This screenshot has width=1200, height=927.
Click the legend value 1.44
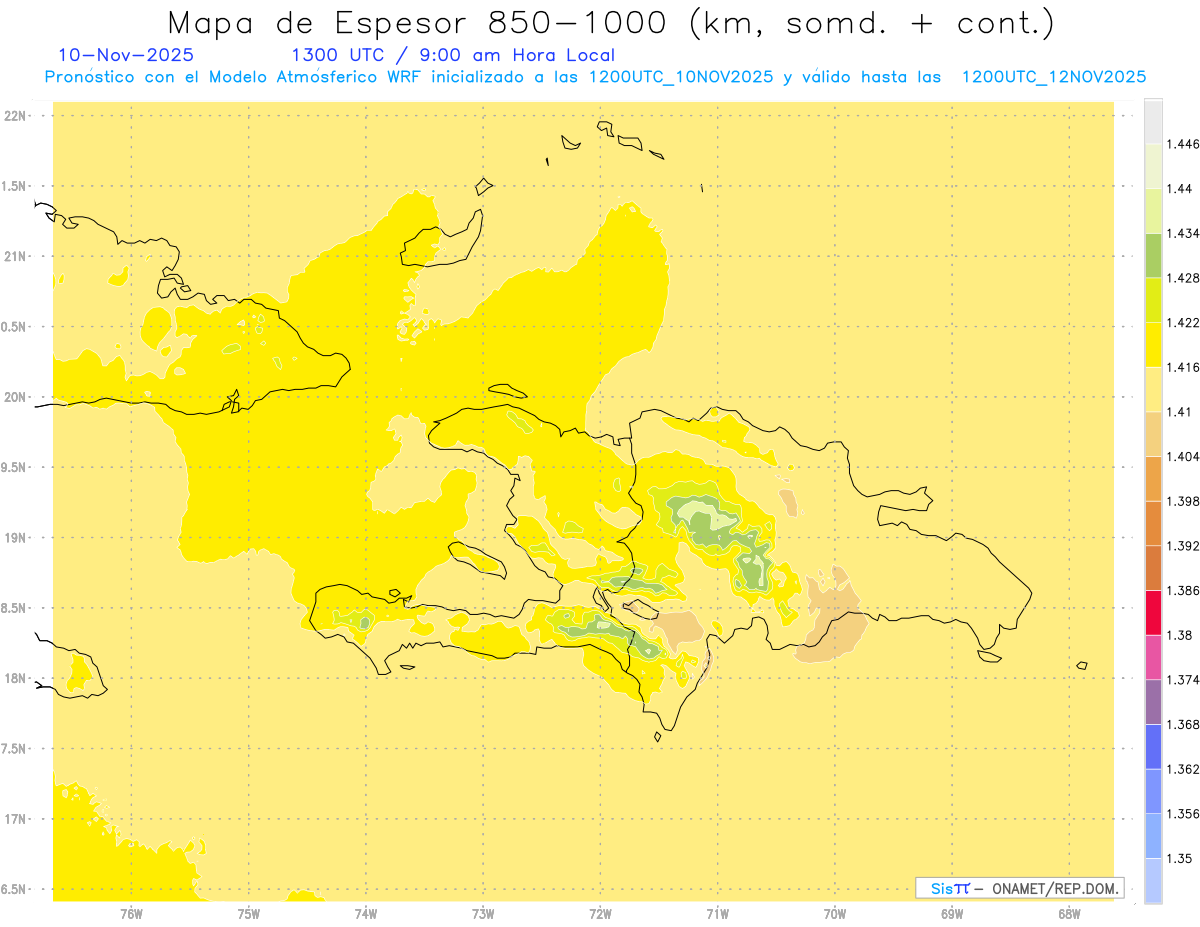click(x=1179, y=189)
